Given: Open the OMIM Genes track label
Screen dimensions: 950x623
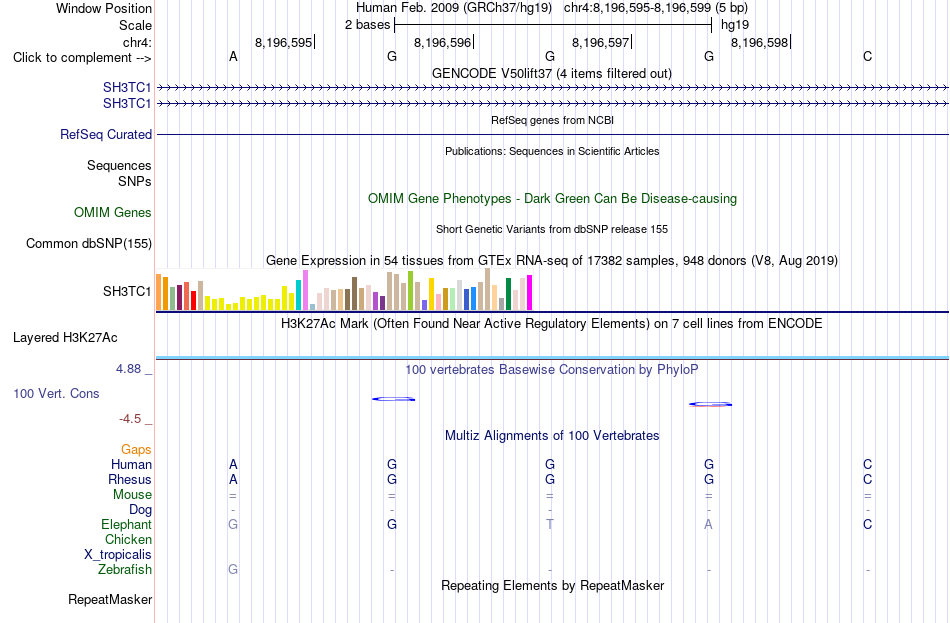Looking at the screenshot, I should tap(112, 212).
